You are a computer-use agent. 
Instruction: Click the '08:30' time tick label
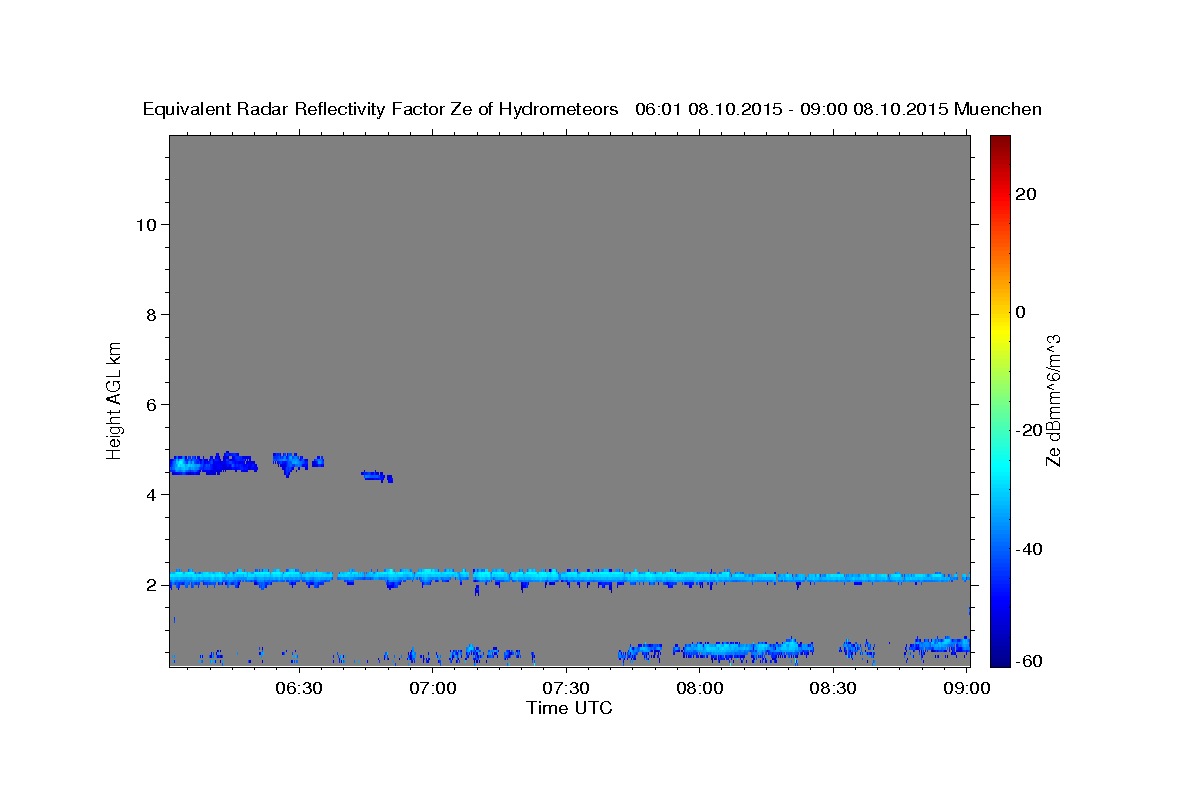(834, 689)
